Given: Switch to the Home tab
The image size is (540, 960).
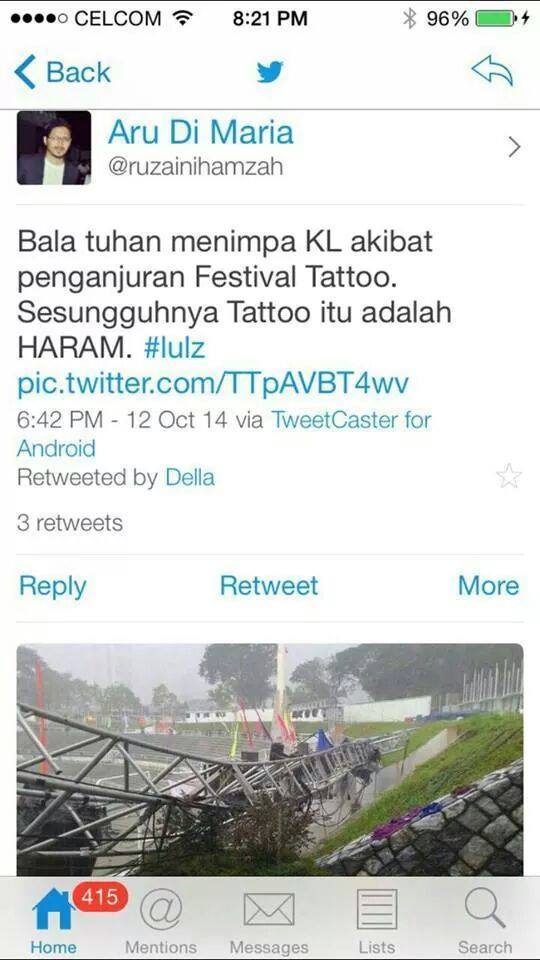Looking at the screenshot, I should tap(54, 920).
